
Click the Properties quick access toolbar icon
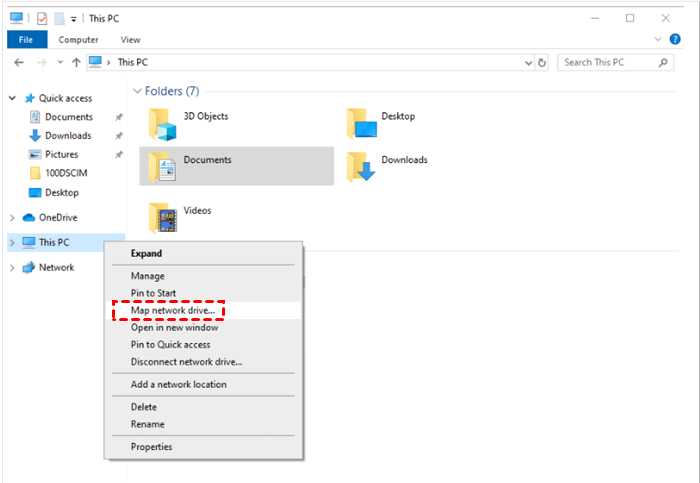coord(42,18)
